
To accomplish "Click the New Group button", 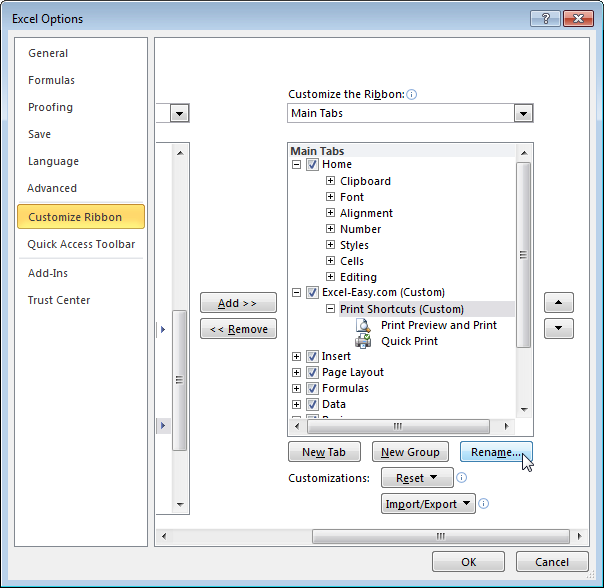I will pos(410,452).
